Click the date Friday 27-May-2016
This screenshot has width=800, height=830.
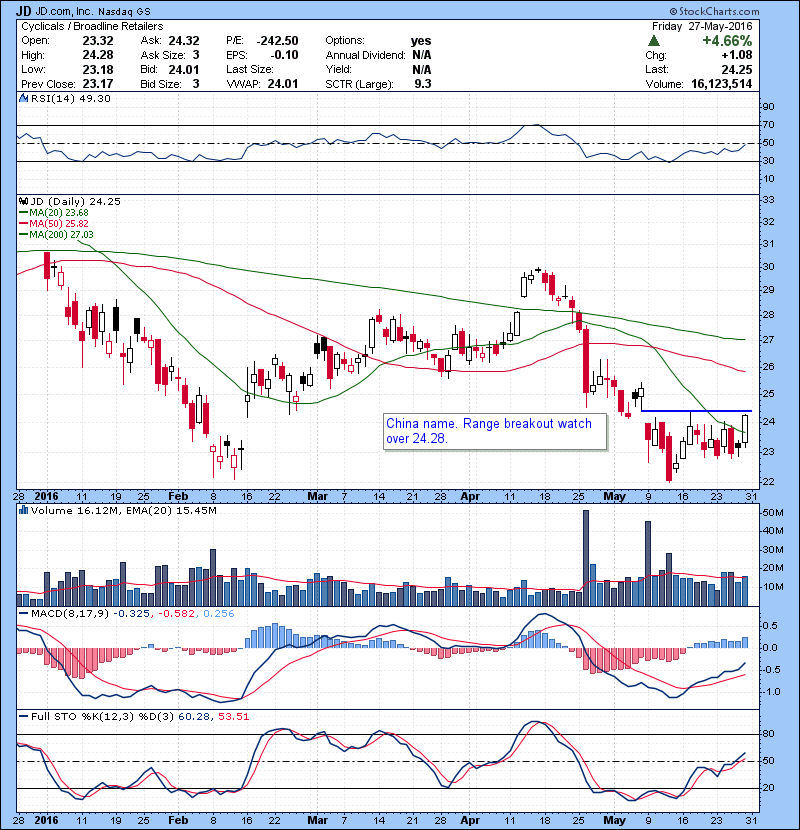[702, 26]
